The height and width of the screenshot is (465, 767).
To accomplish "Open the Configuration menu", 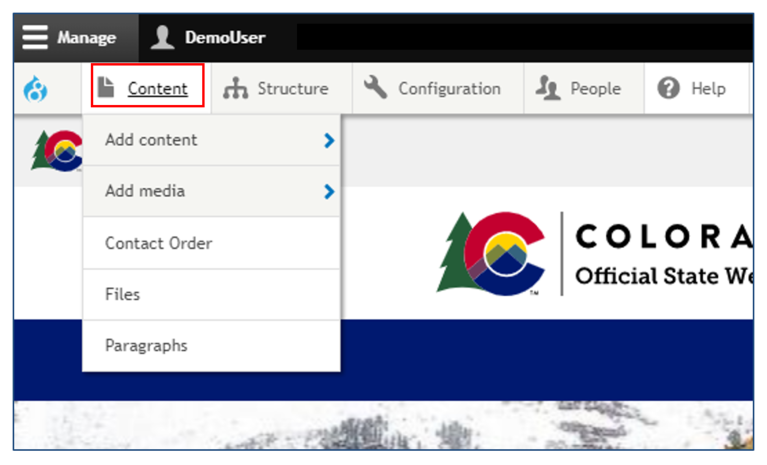I will (x=438, y=89).
